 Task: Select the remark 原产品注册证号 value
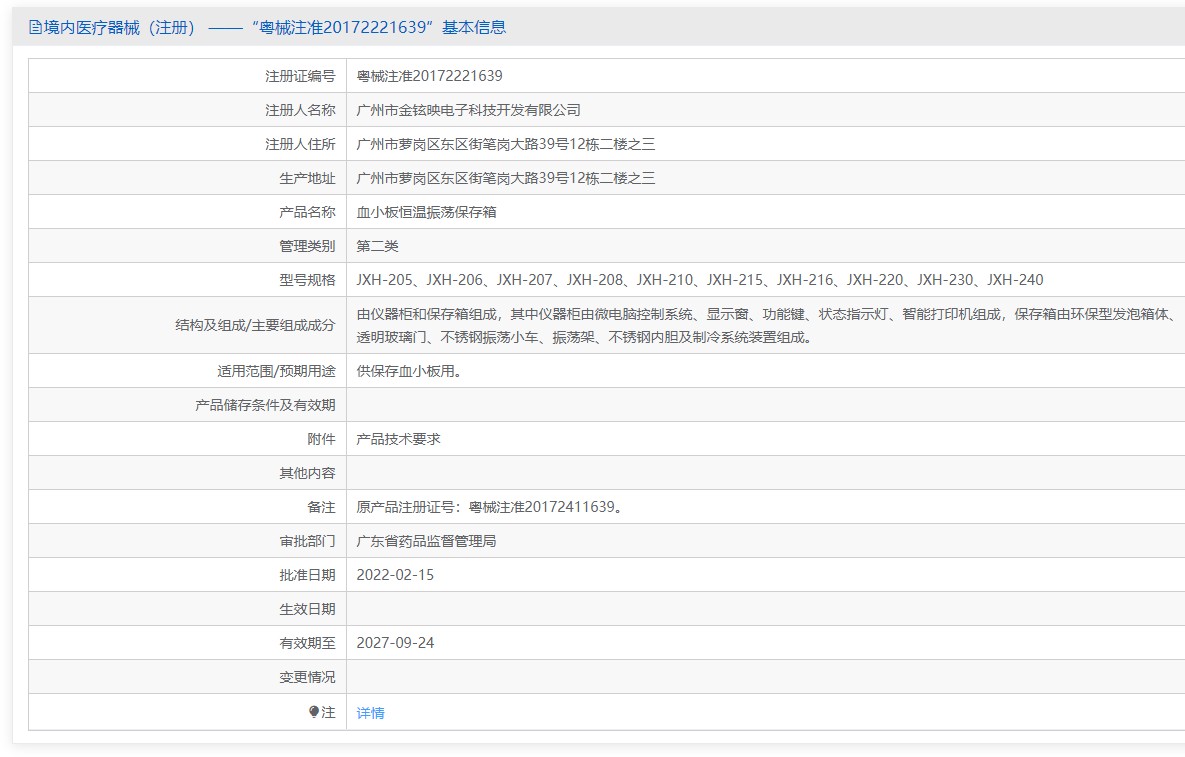(491, 507)
